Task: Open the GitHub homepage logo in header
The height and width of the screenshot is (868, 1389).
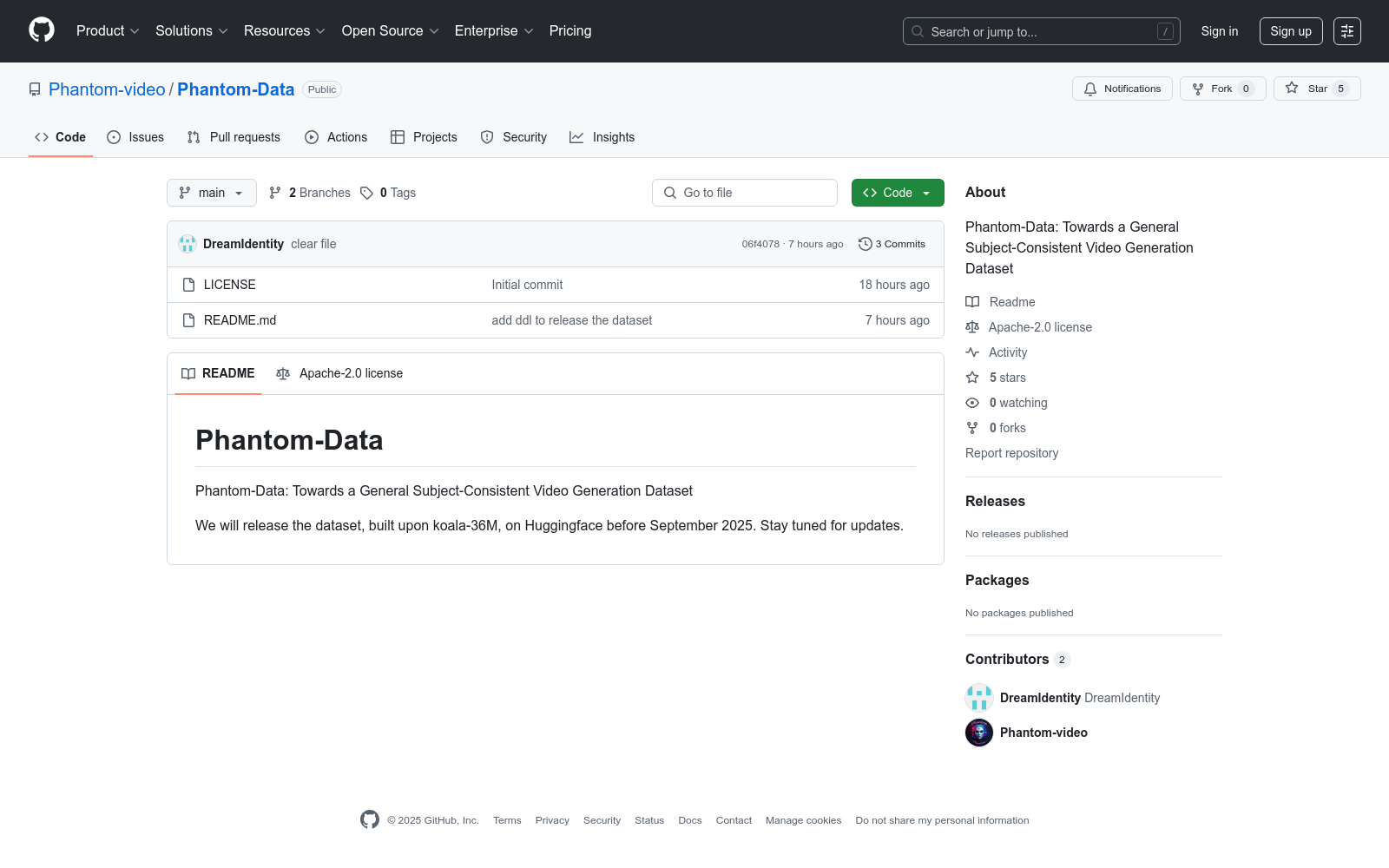Action: (42, 30)
